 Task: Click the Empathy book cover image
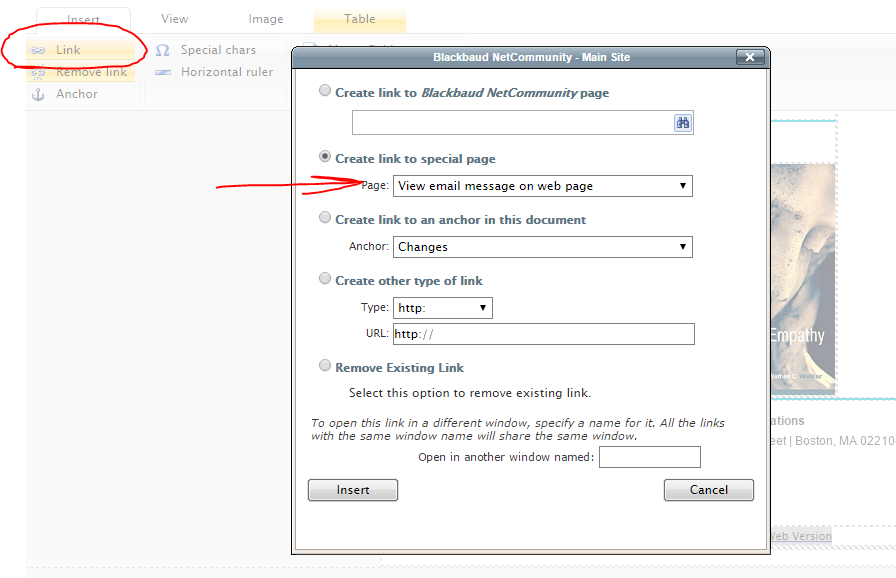pos(803,279)
